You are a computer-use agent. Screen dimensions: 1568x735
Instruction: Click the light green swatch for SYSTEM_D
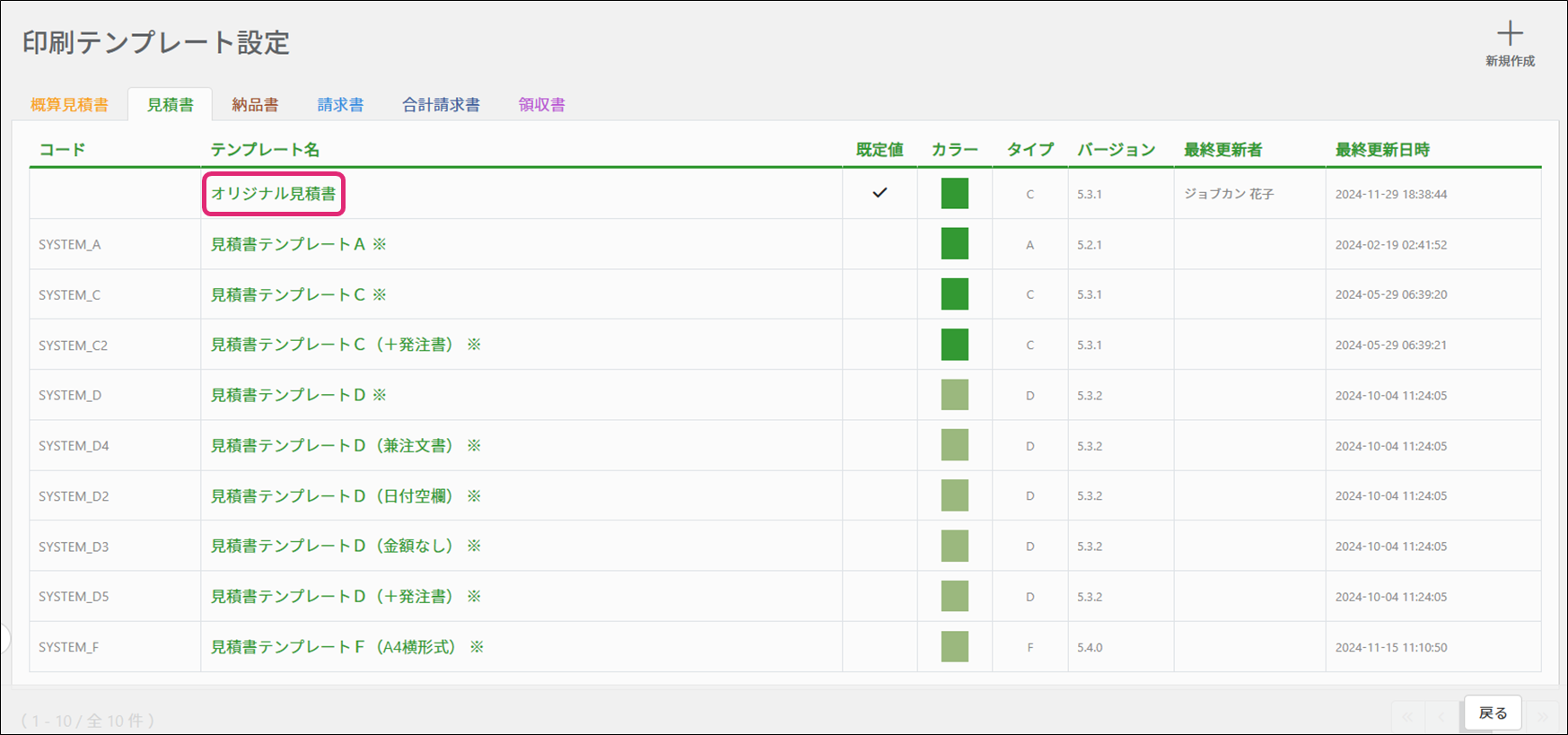(x=954, y=395)
